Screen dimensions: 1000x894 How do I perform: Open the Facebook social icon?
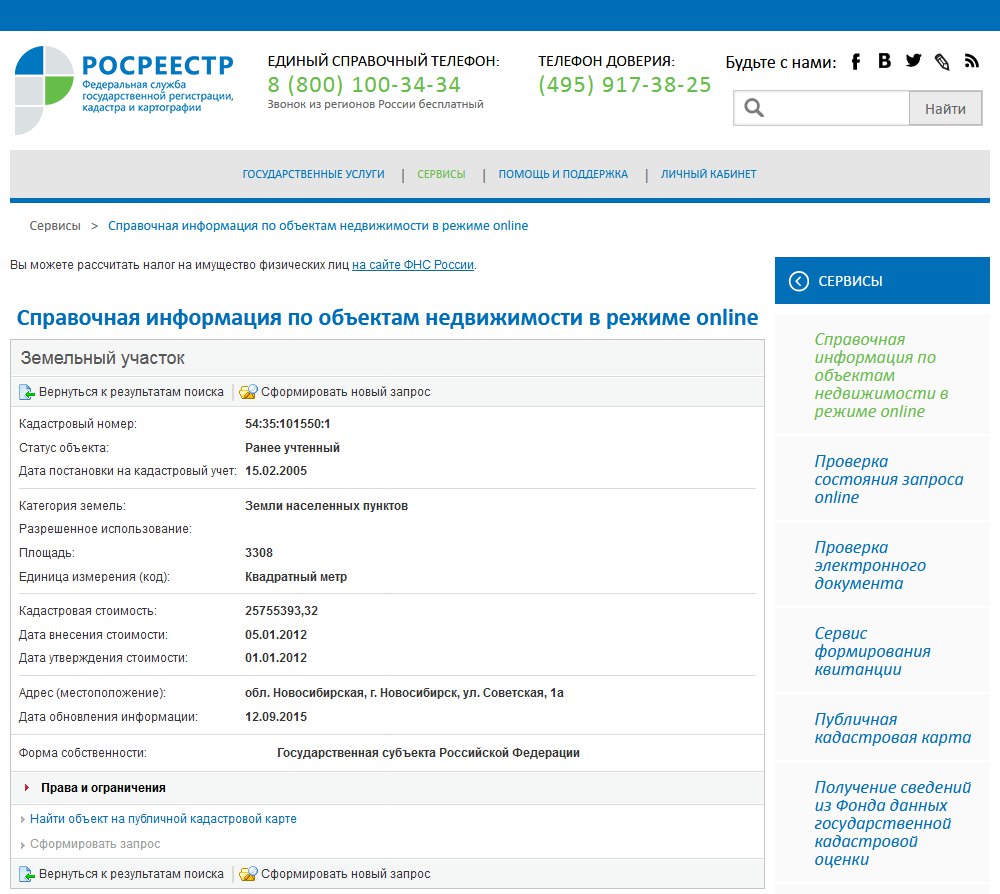tap(856, 62)
